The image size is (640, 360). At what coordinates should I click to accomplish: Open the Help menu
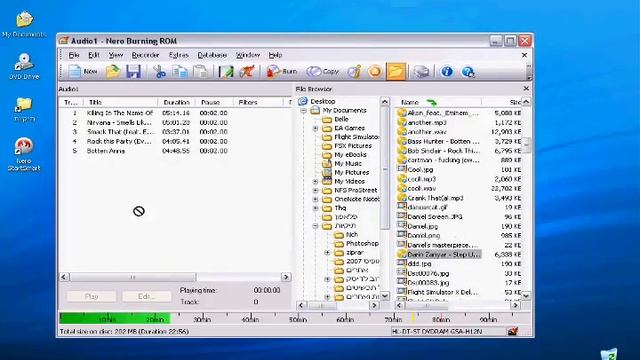[x=275, y=55]
